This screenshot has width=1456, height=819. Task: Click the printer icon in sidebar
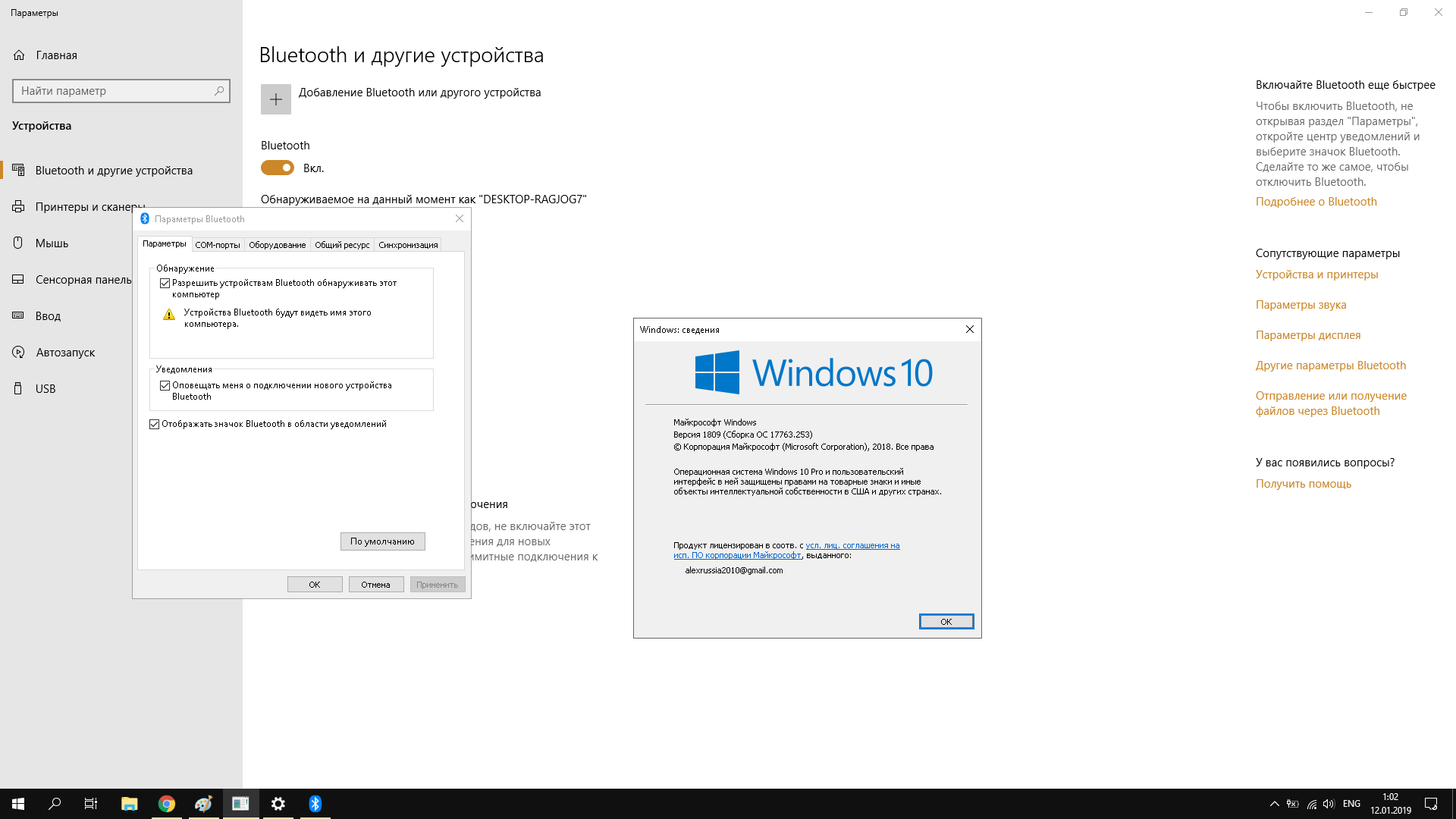19,206
